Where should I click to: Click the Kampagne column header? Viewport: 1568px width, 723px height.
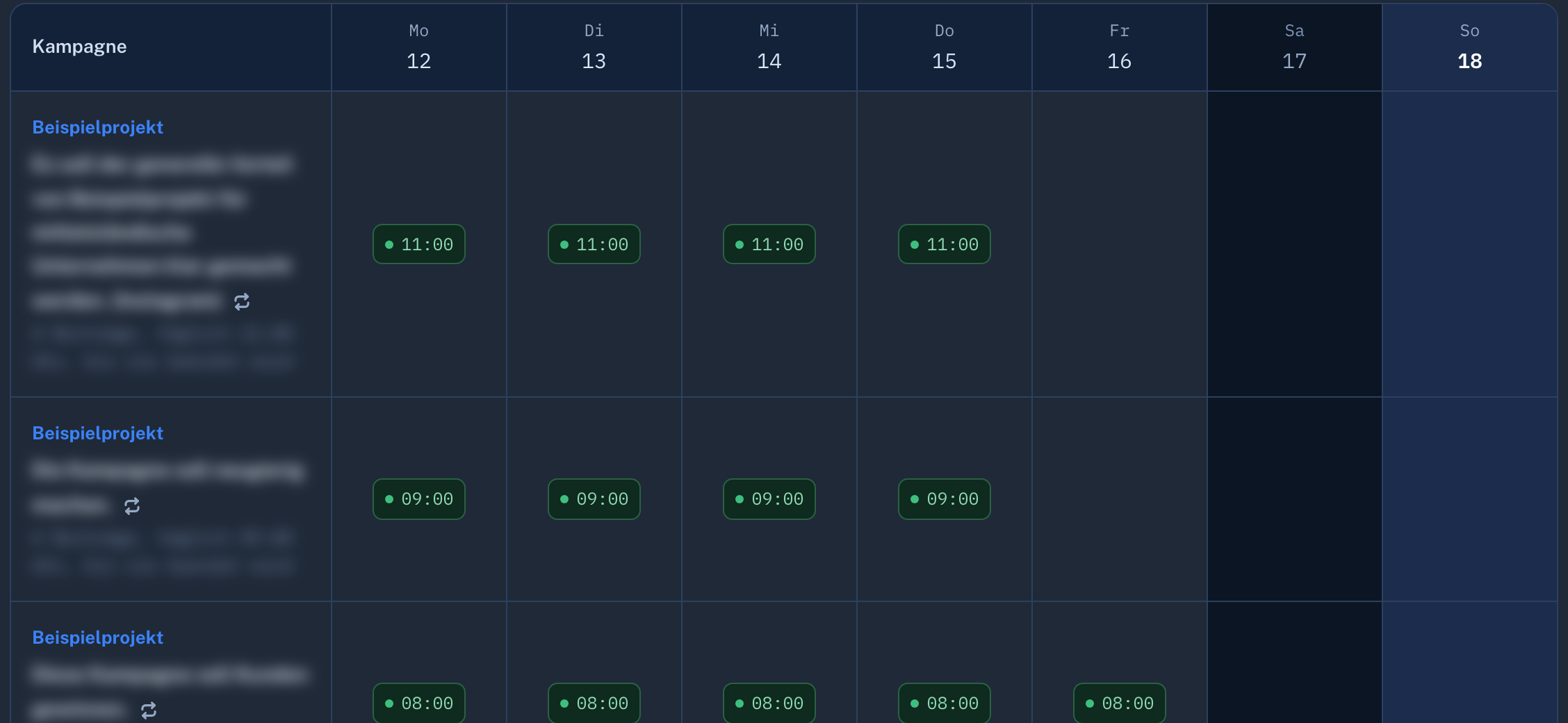[x=171, y=47]
